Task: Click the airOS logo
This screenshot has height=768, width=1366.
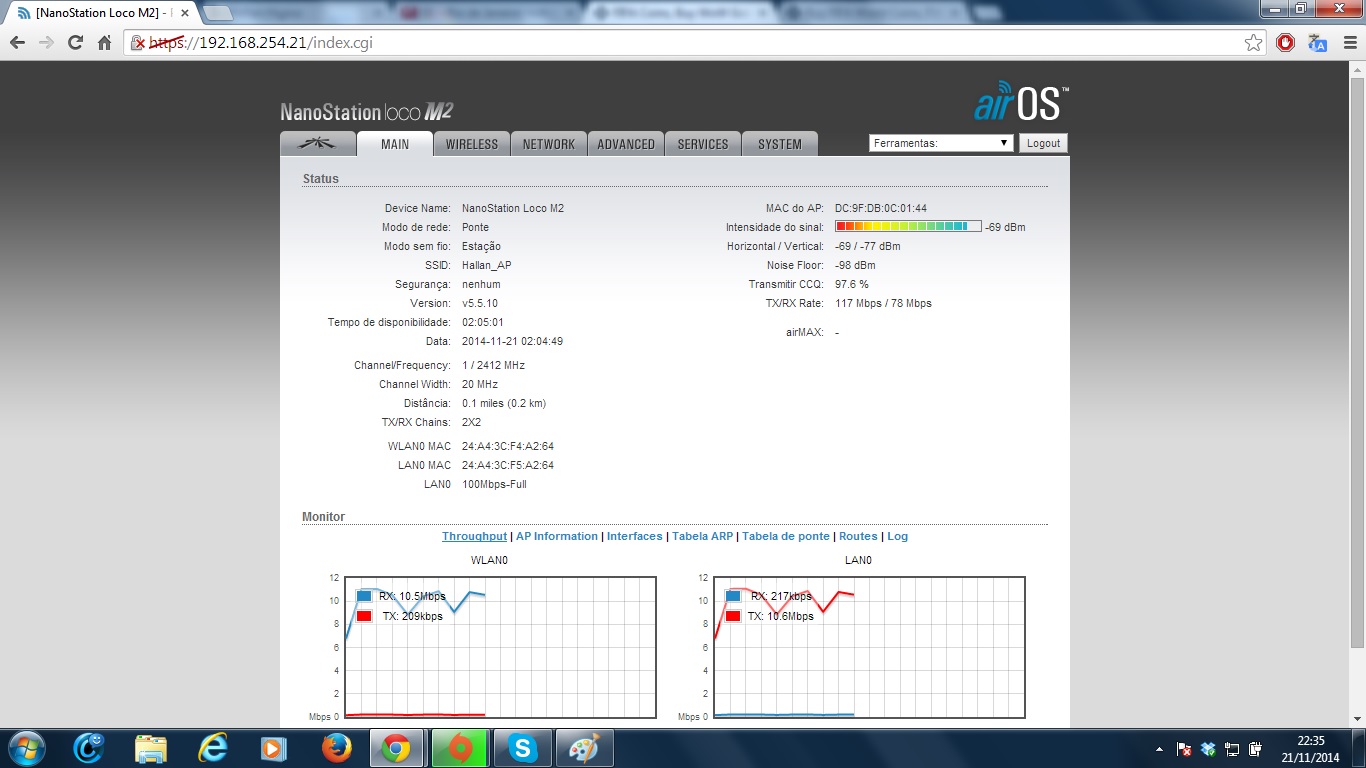Action: [x=1021, y=103]
